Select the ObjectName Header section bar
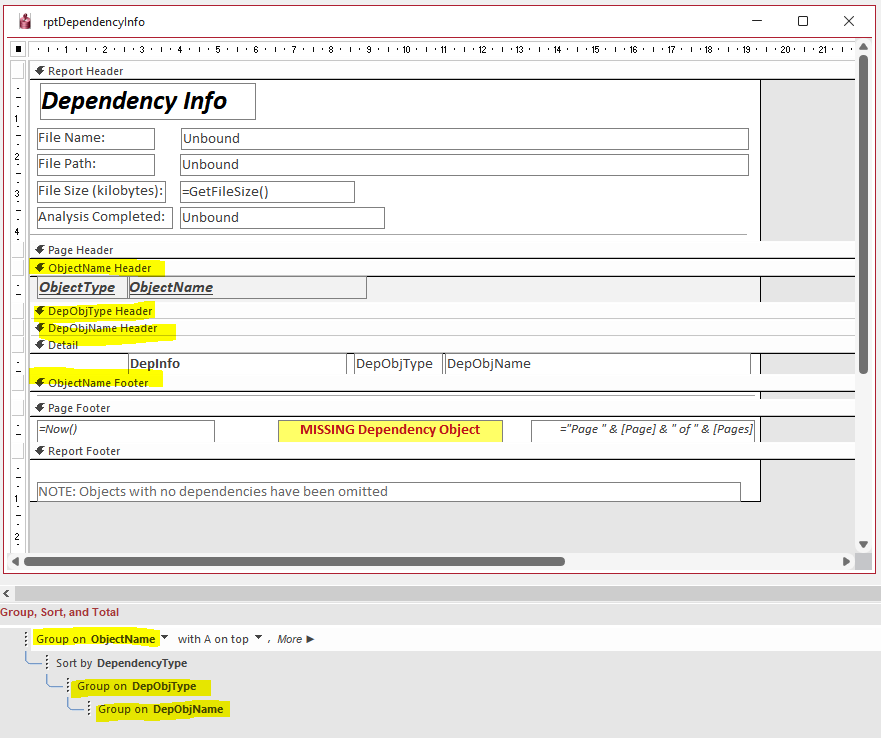The width and height of the screenshot is (881, 738). 442,268
